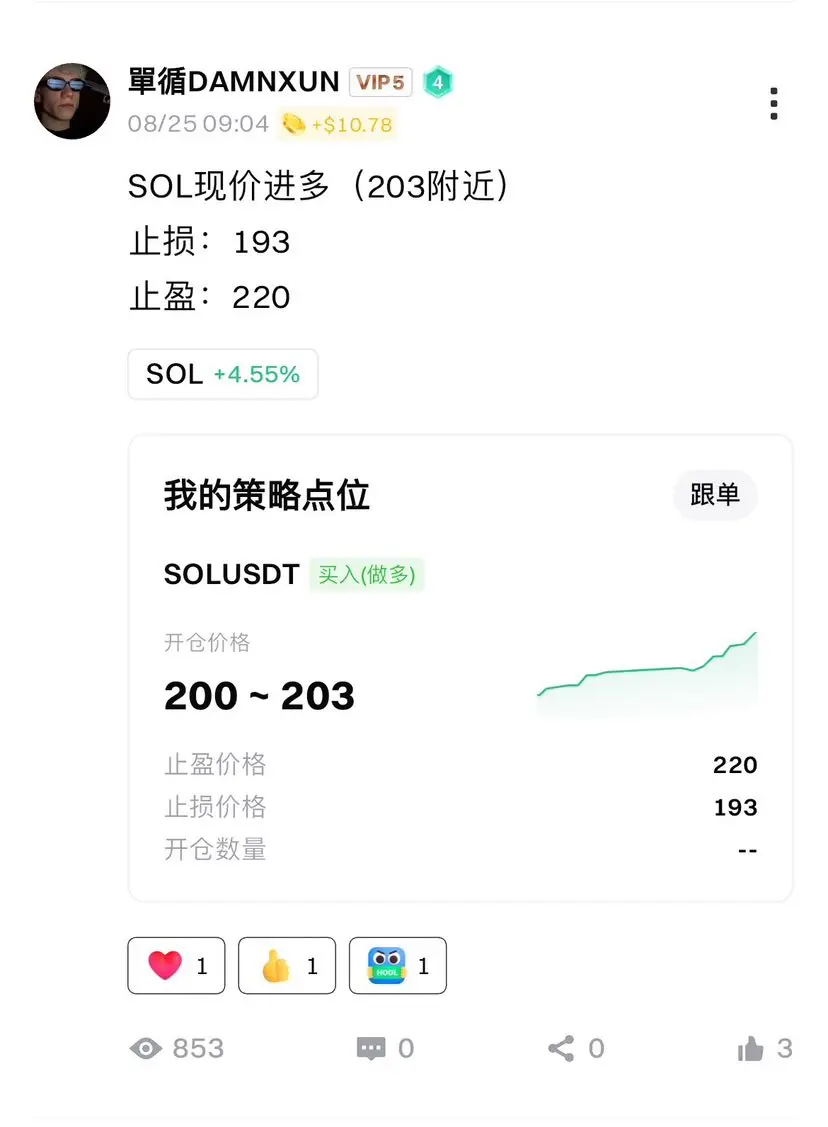Open the SOLUSDT price mini chart
The height and width of the screenshot is (1127, 828).
tap(647, 673)
